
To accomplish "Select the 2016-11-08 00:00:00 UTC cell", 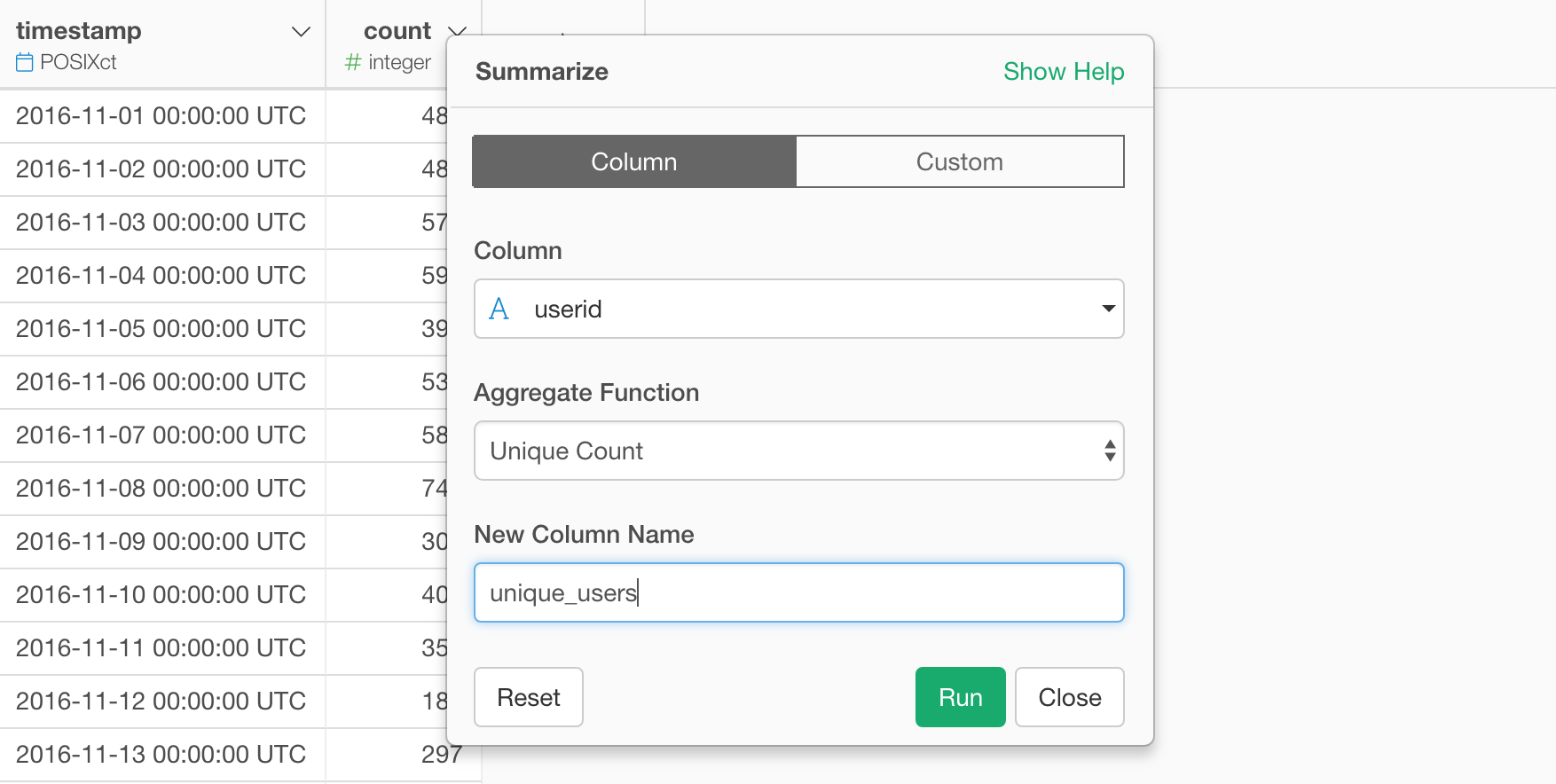I will tap(161, 489).
